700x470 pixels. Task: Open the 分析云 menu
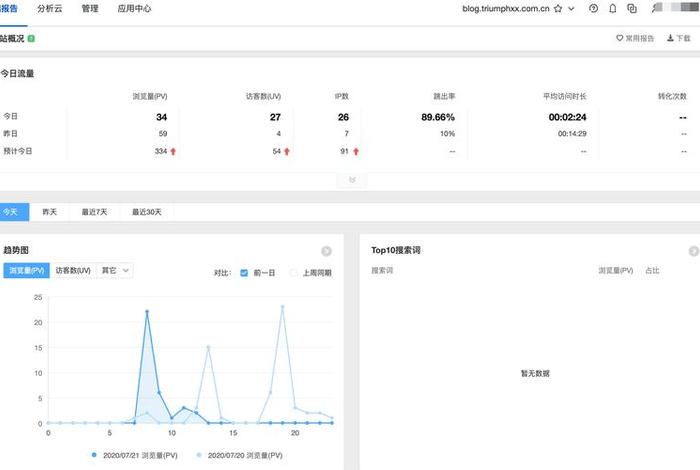[50, 8]
